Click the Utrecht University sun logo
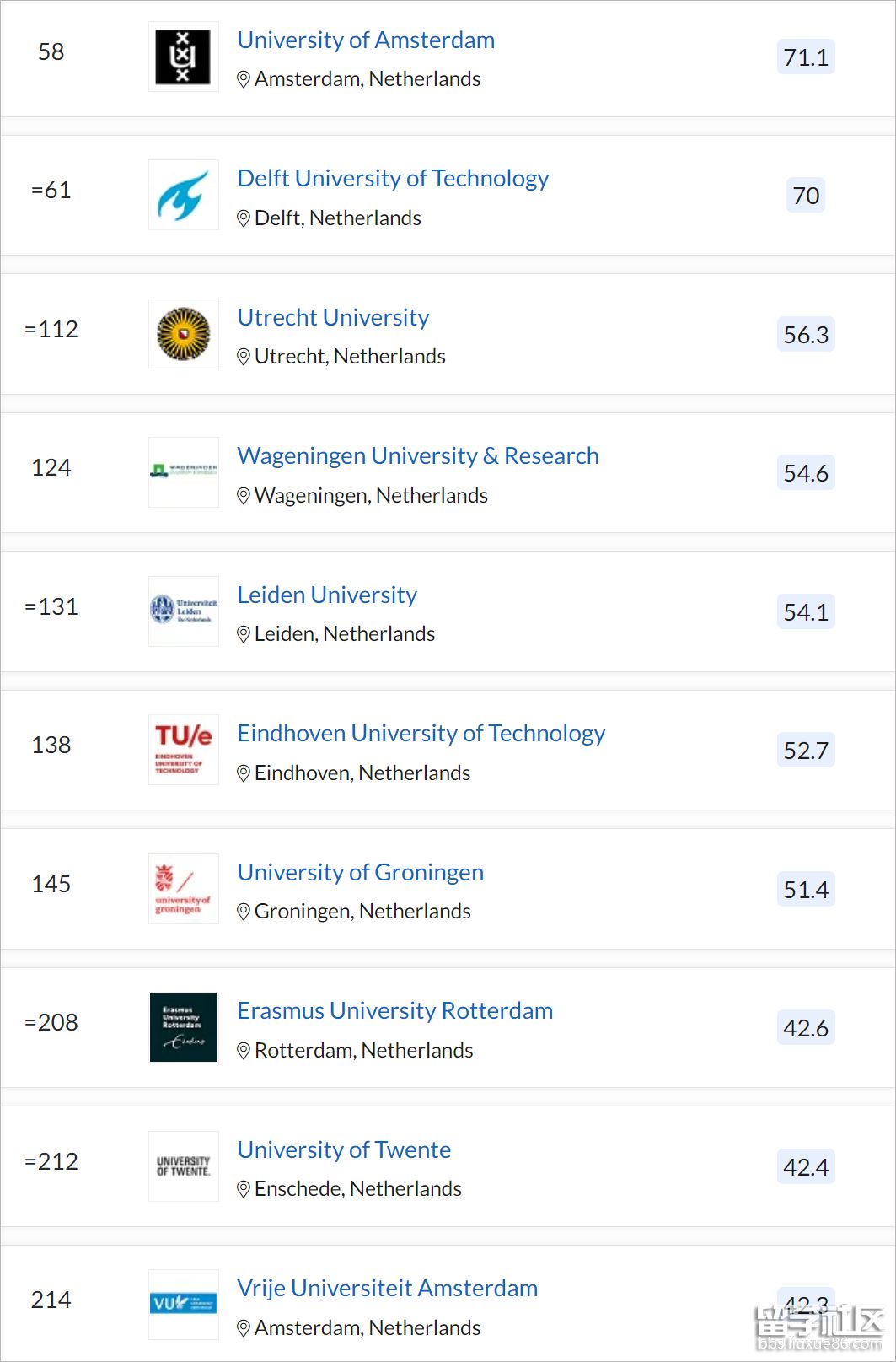This screenshot has height=1362, width=896. (x=183, y=334)
